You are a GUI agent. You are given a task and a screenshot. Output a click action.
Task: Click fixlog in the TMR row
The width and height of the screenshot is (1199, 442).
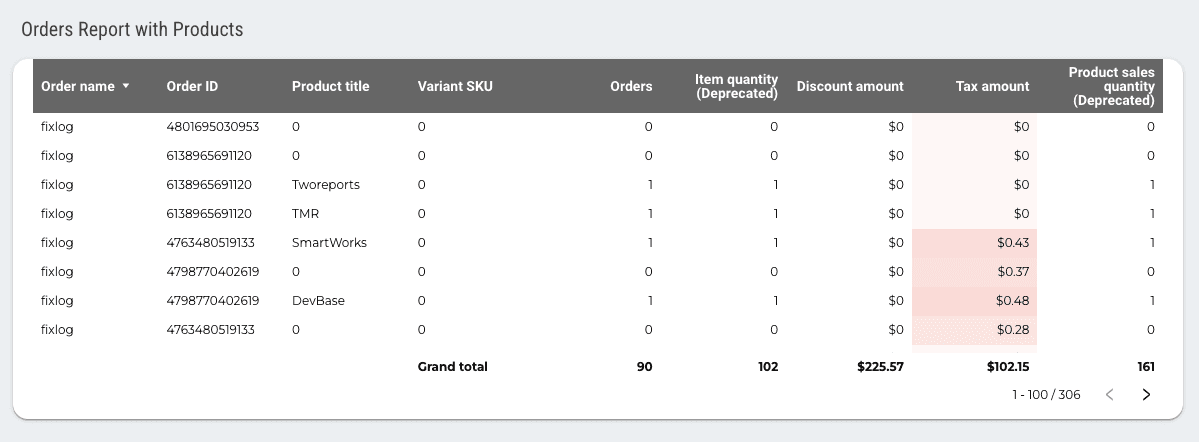pyautogui.click(x=57, y=214)
